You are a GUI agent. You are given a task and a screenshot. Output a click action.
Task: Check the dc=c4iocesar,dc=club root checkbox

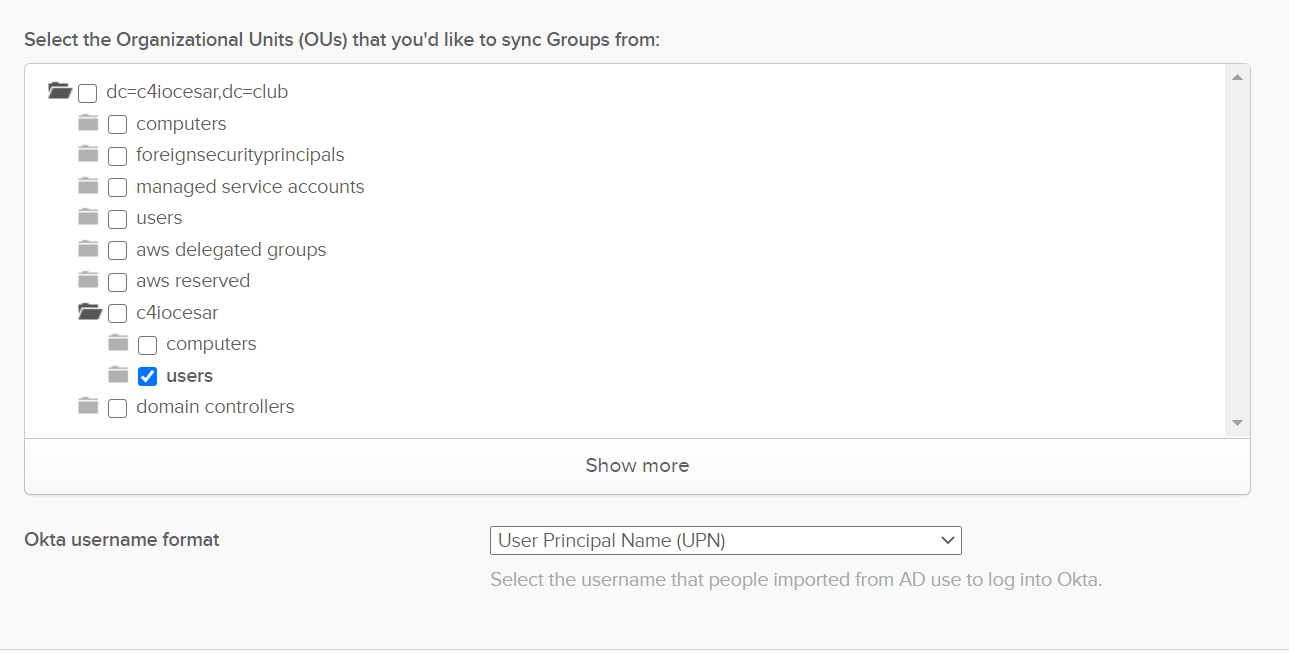coord(88,94)
